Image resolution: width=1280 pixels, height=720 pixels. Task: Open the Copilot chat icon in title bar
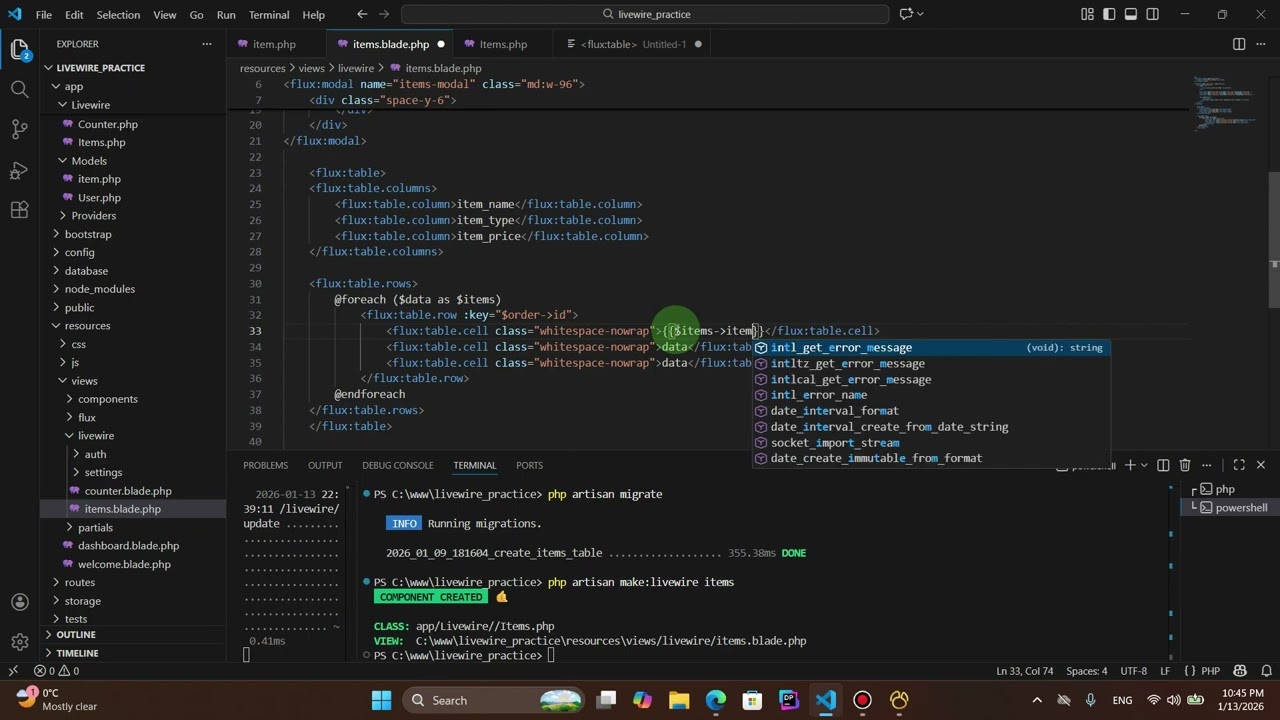(x=906, y=14)
